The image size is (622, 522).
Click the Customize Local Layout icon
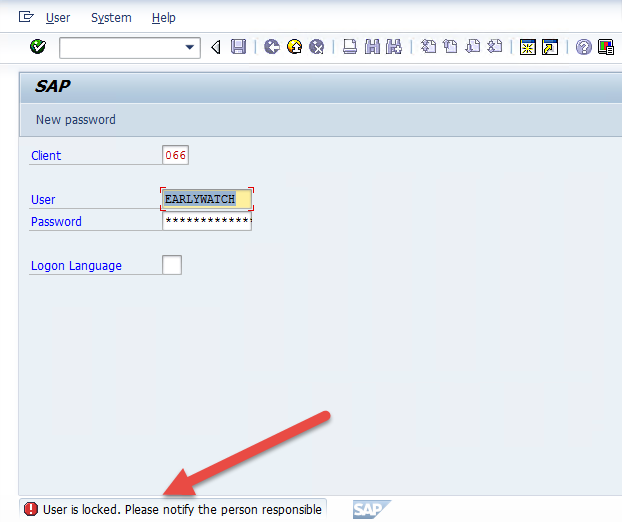click(x=606, y=47)
